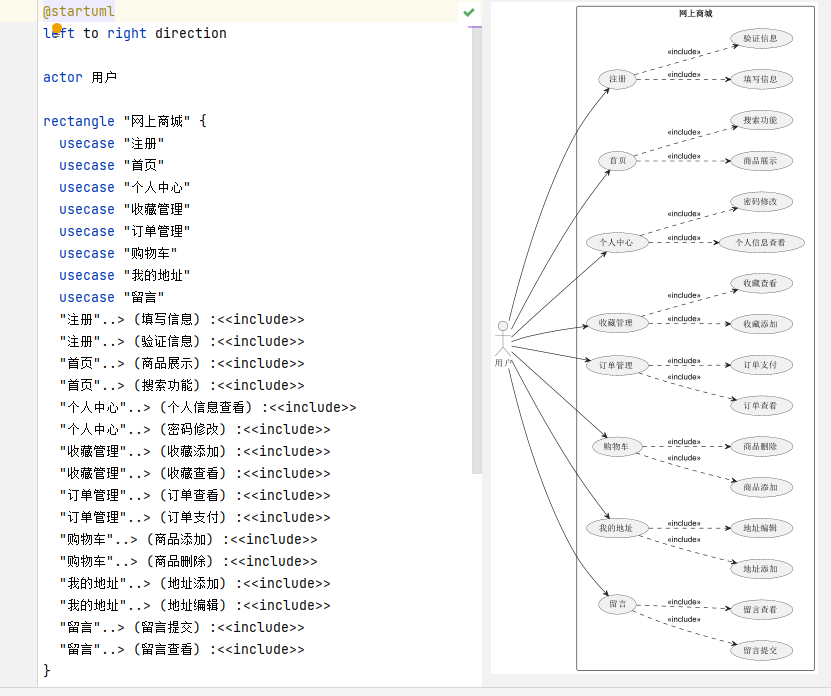Click the closing brace '}' code line
This screenshot has width=831, height=696.
[47, 671]
